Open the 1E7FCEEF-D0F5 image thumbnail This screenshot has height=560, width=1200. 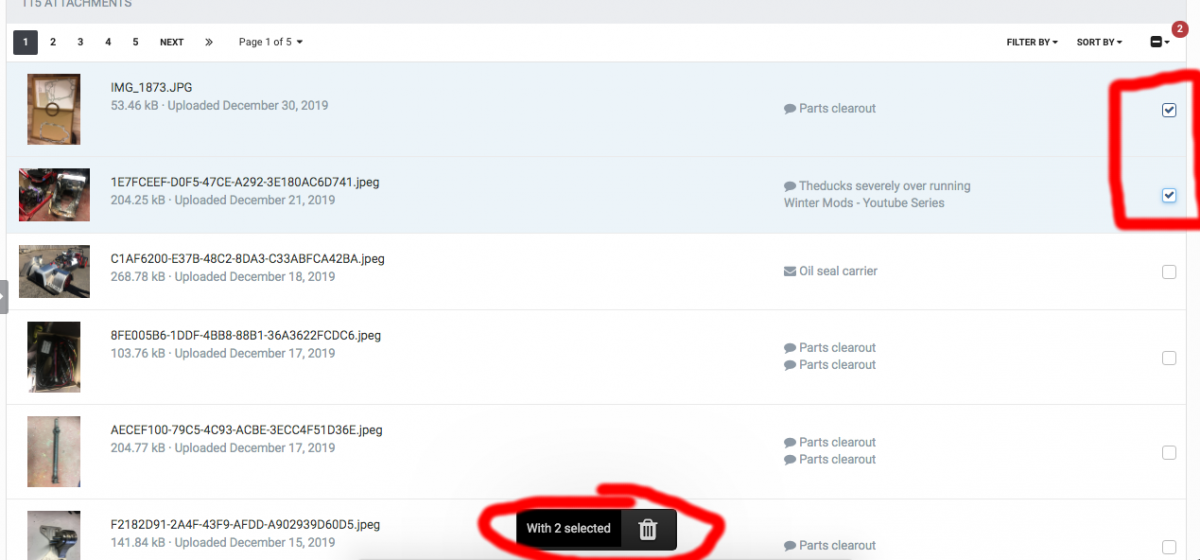(x=54, y=194)
